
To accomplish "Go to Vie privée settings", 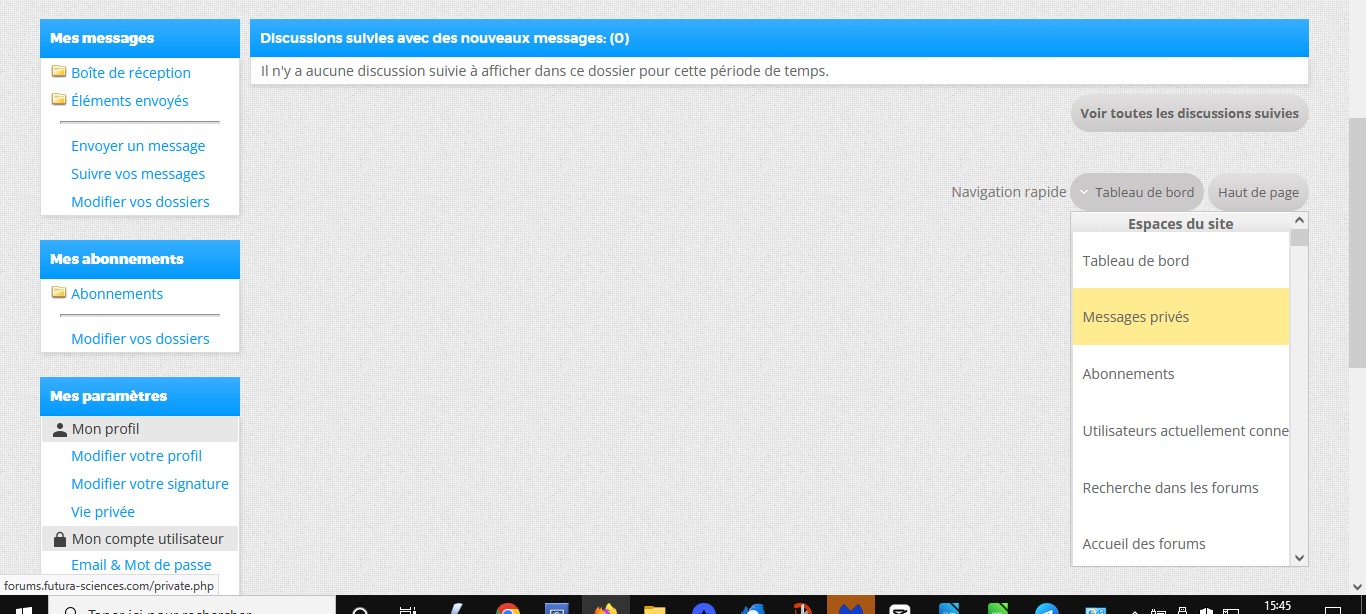I will (x=103, y=511).
